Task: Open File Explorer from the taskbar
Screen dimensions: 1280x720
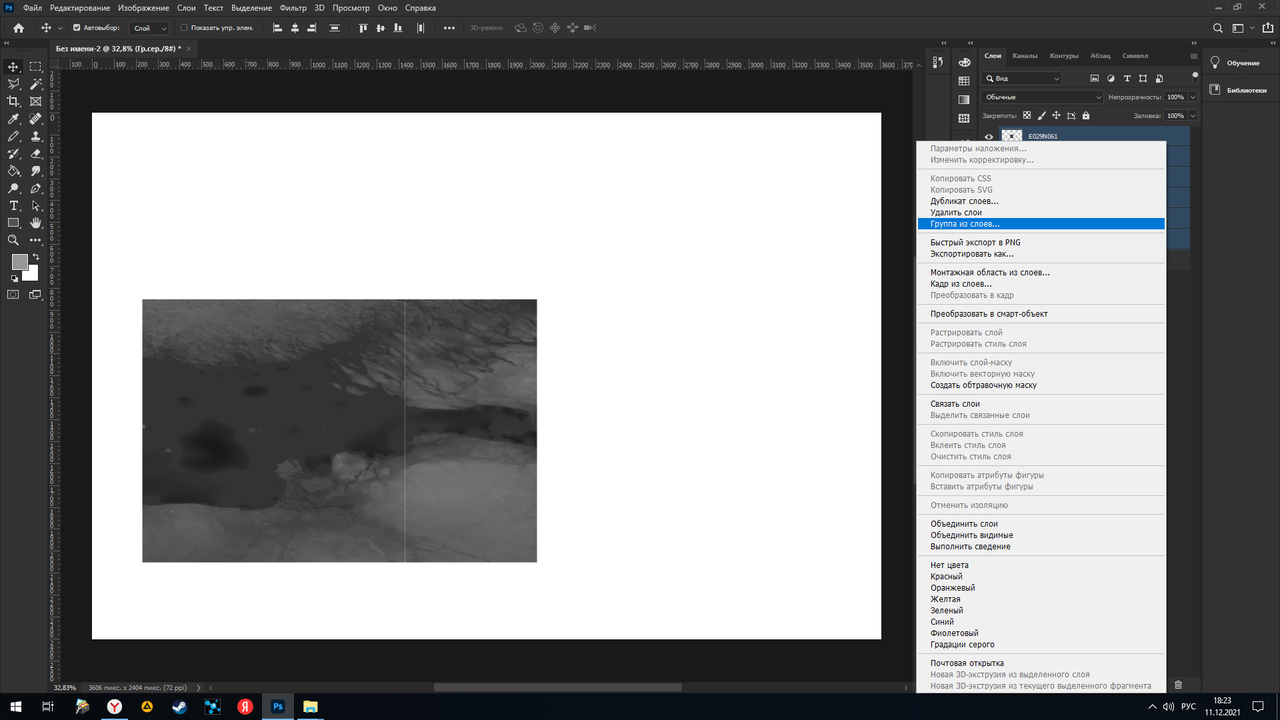Action: pyautogui.click(x=310, y=706)
